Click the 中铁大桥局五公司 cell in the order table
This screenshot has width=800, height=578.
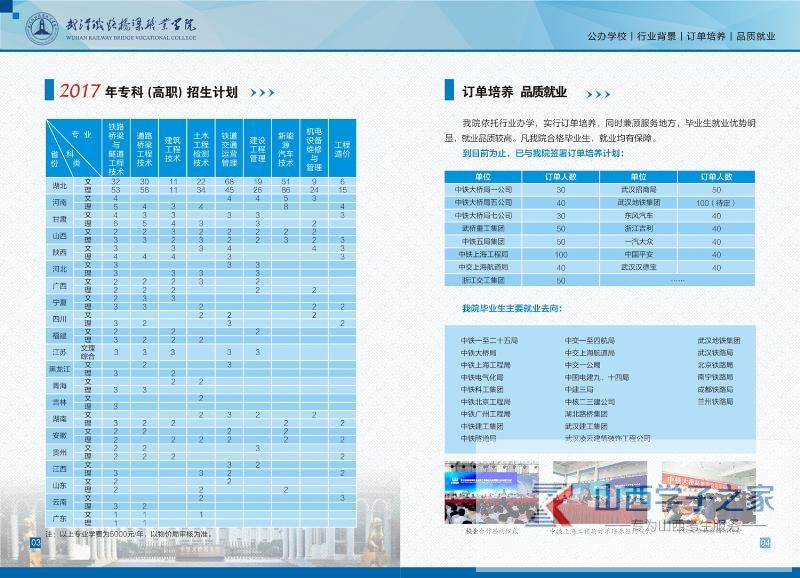click(x=483, y=203)
